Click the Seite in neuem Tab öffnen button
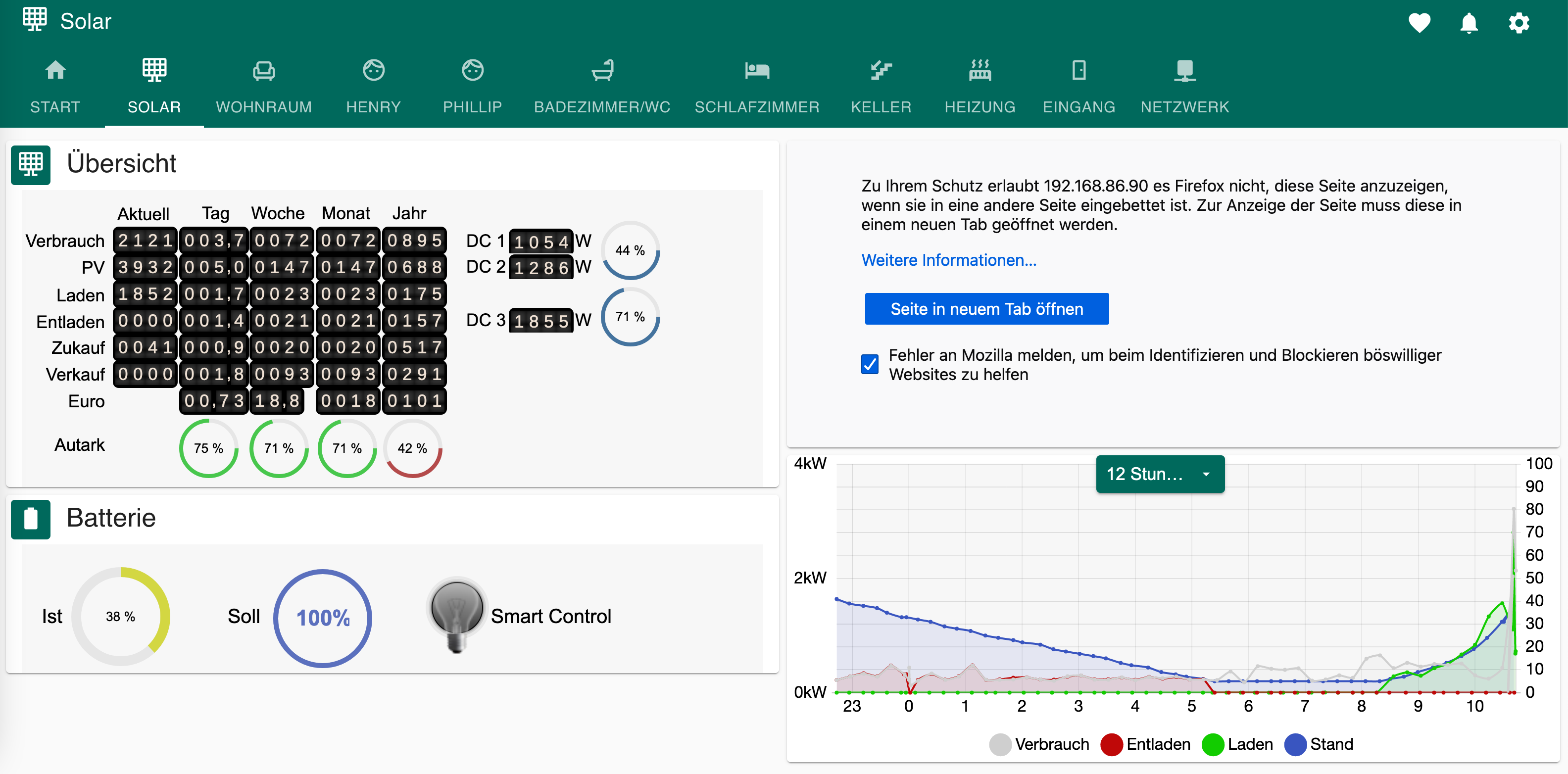Viewport: 1568px width, 774px height. pos(986,308)
